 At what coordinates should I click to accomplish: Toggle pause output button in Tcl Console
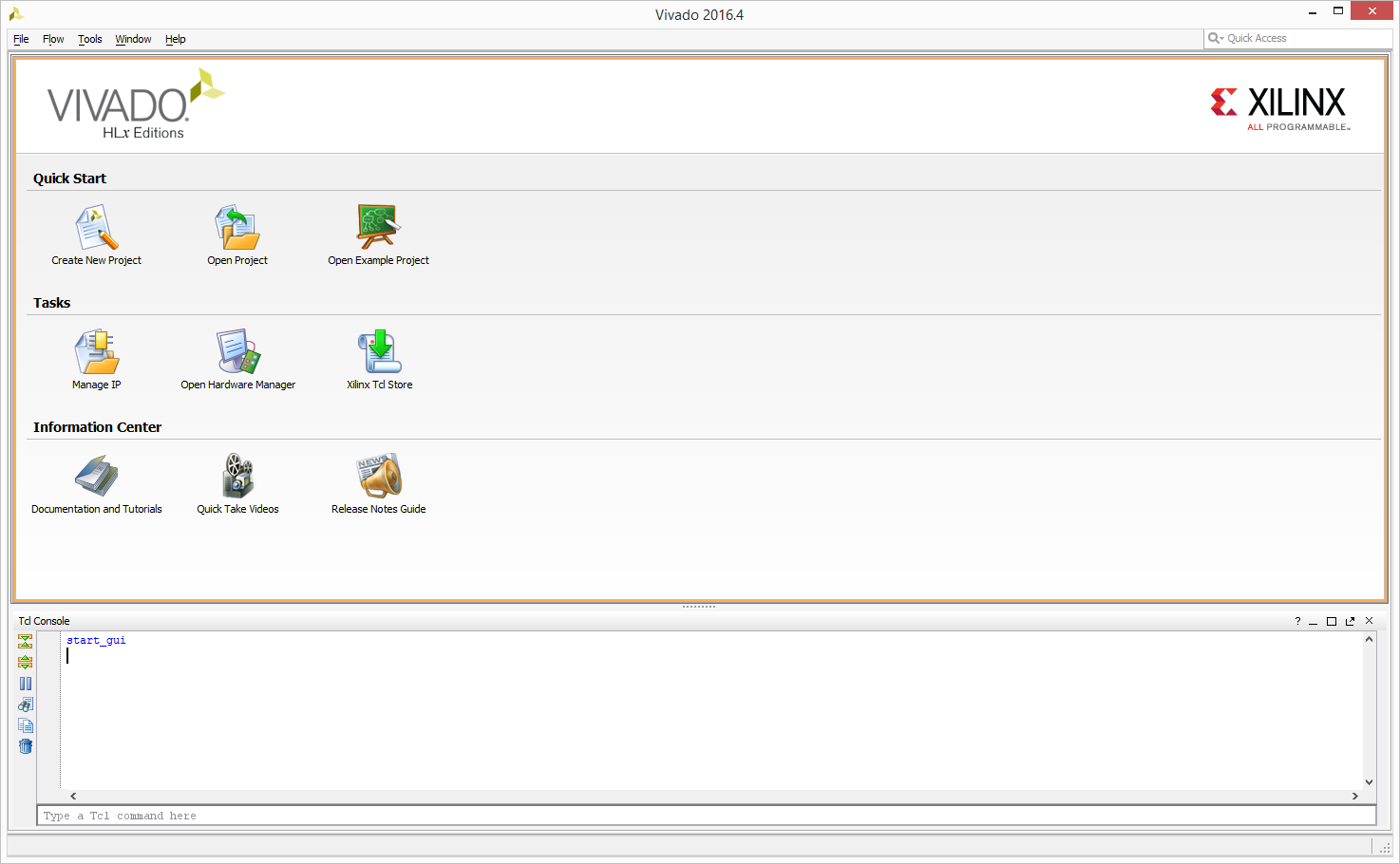click(26, 684)
